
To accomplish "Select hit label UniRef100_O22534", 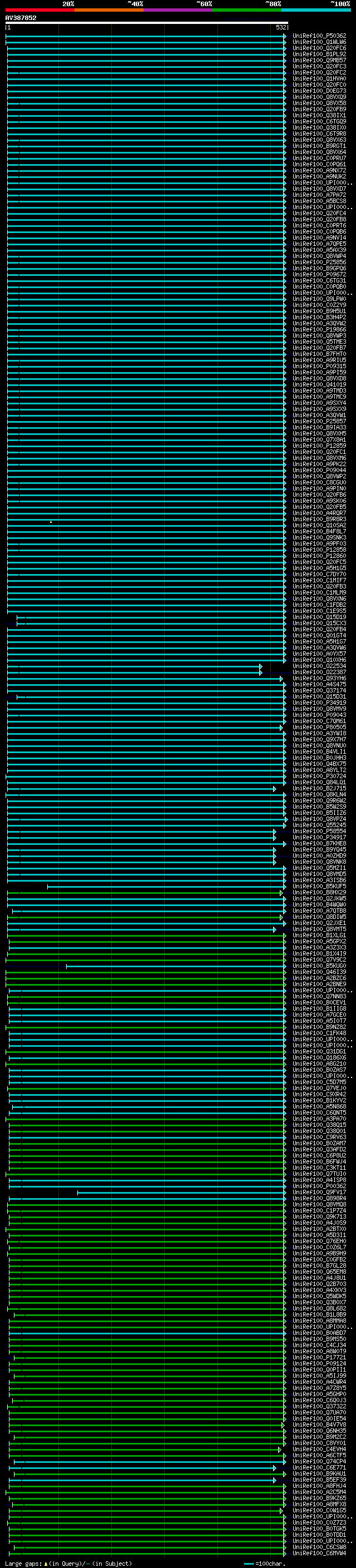I will tap(319, 666).
